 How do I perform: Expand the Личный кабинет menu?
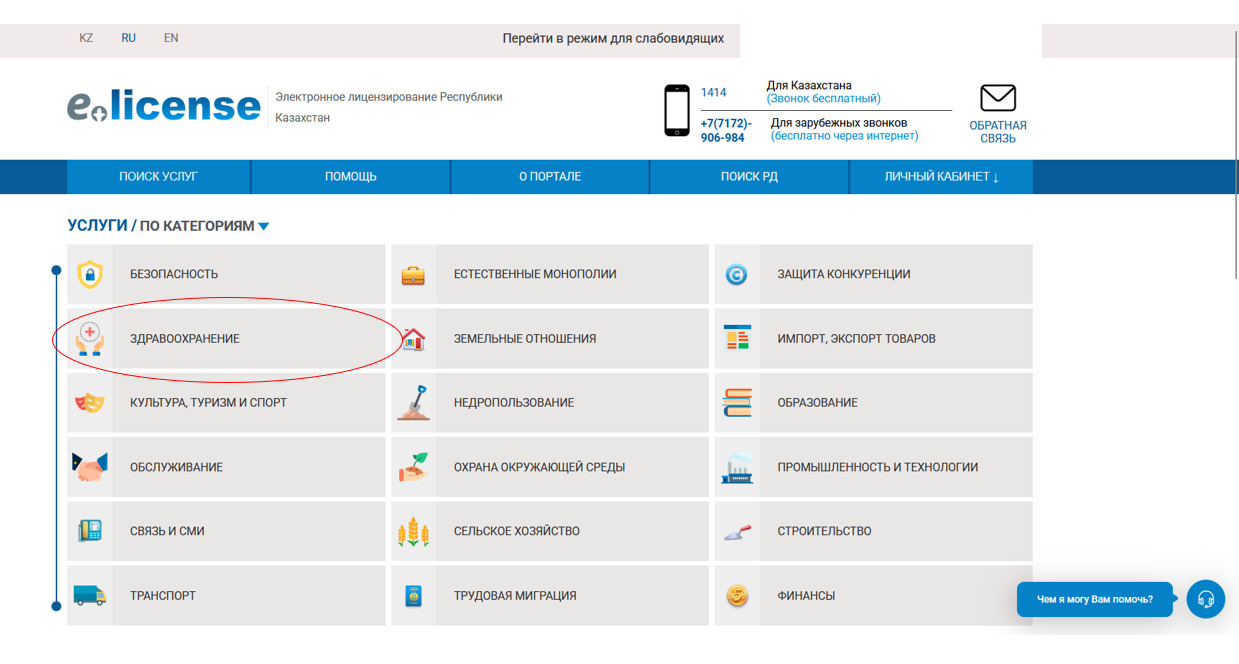coord(941,177)
